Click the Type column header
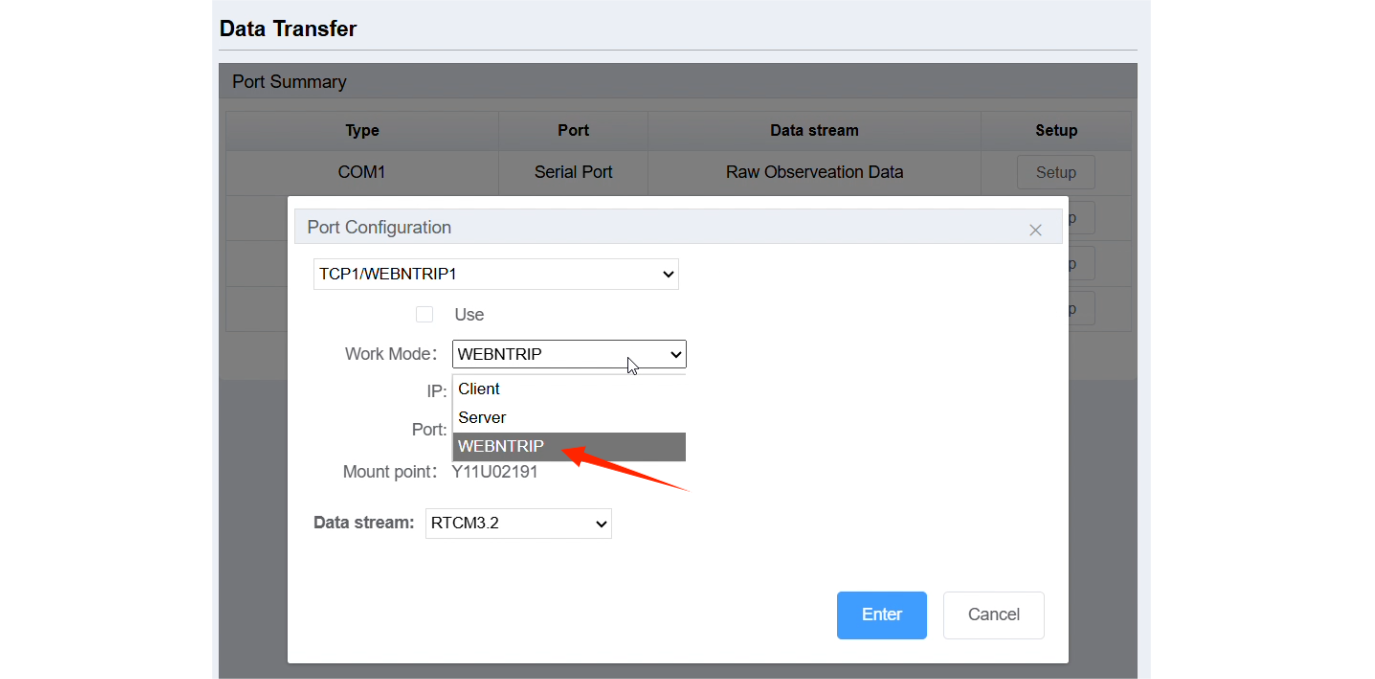Screen dimensions: 1375x679 tap(362, 130)
